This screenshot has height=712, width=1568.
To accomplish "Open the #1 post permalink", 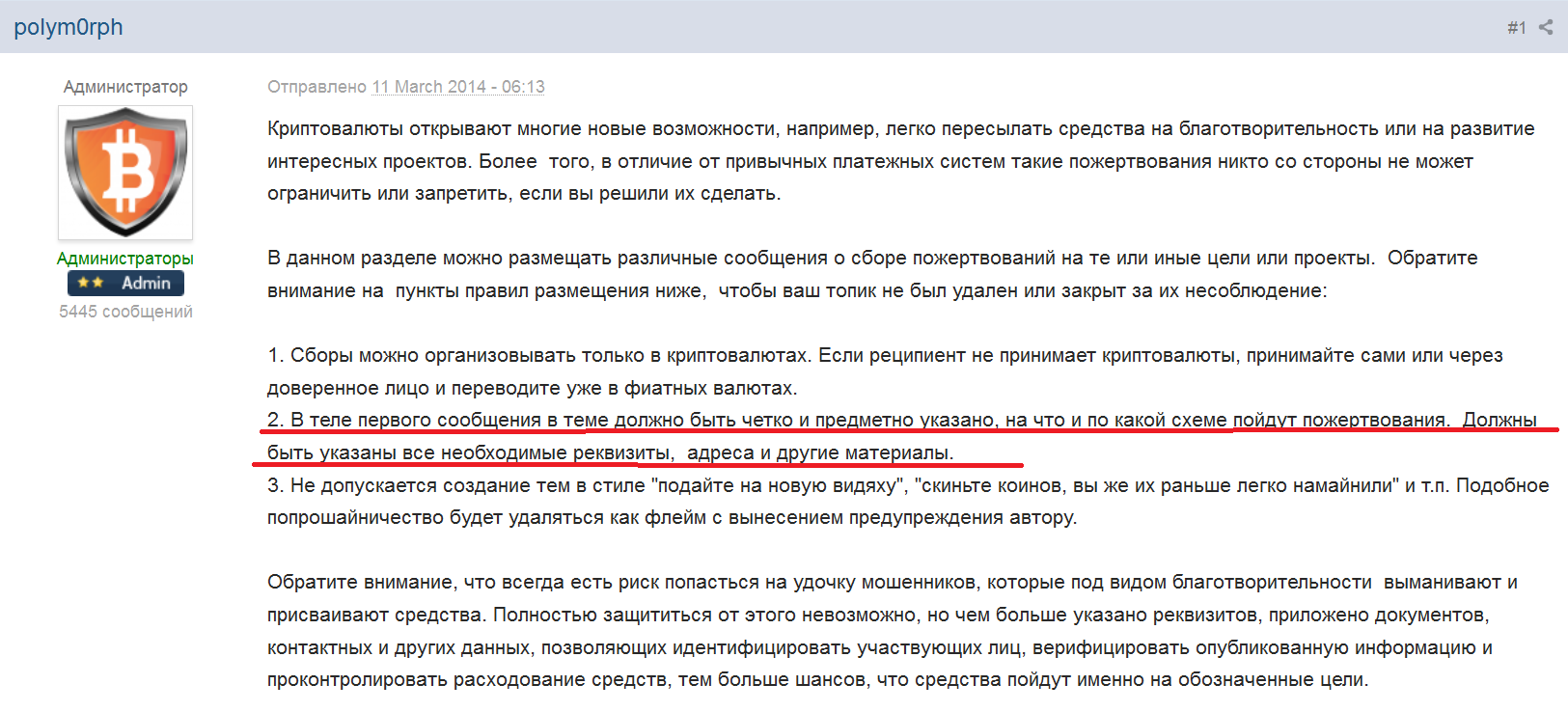I will click(1516, 28).
